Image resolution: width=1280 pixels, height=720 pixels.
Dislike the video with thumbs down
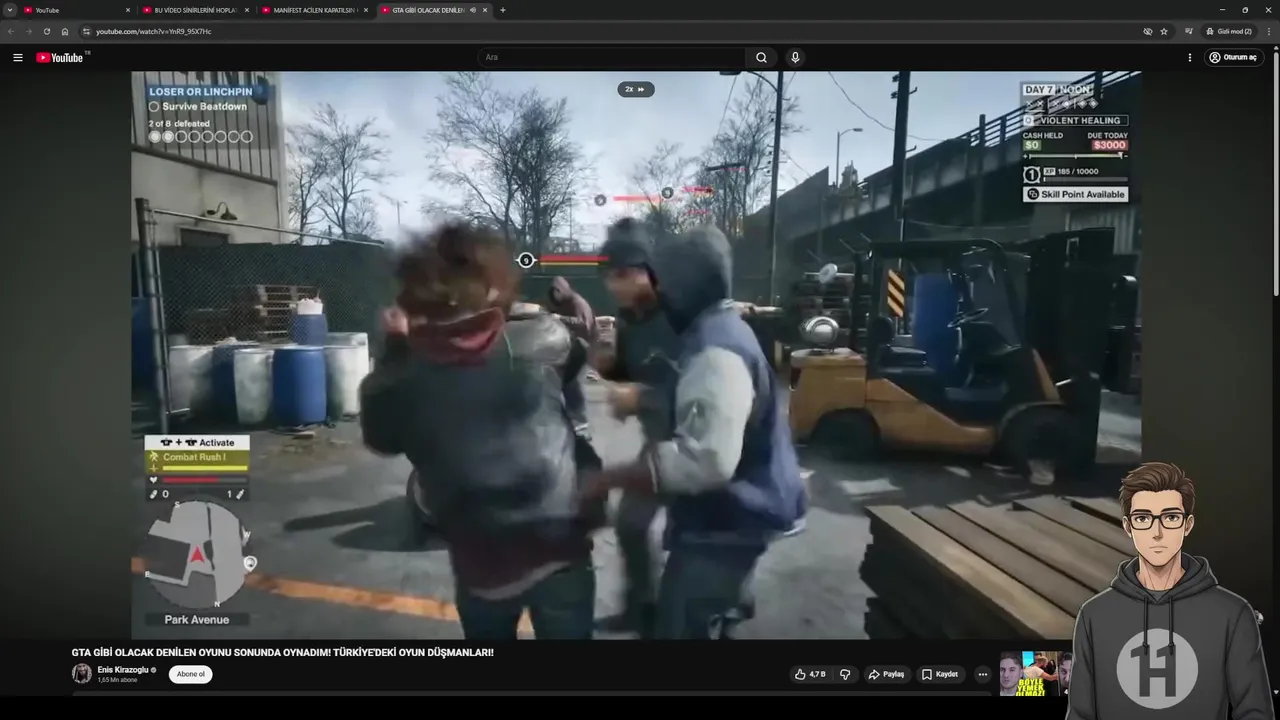(x=845, y=674)
